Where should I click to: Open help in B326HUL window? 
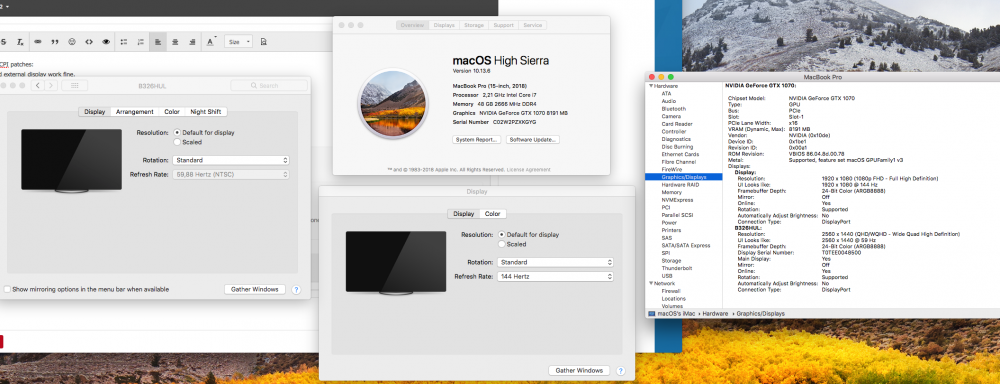click(x=296, y=290)
